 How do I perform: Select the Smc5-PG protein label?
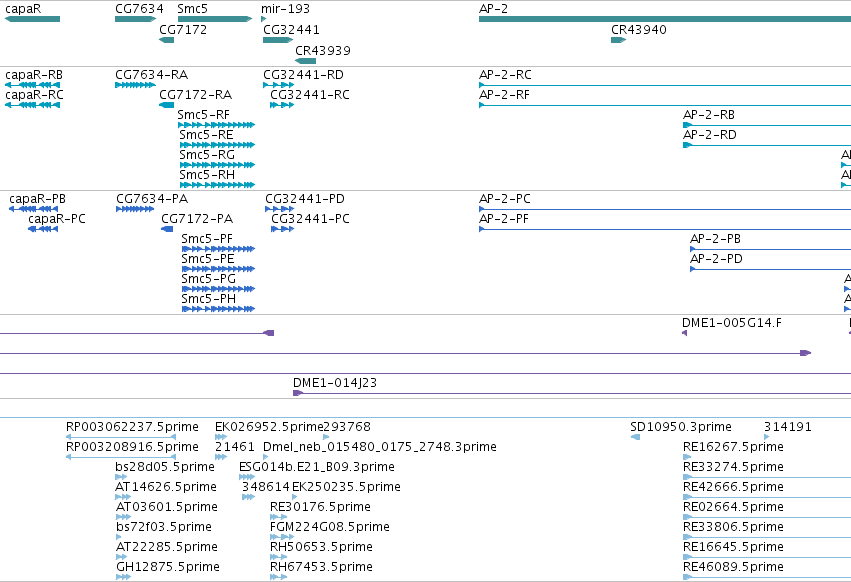click(x=209, y=279)
